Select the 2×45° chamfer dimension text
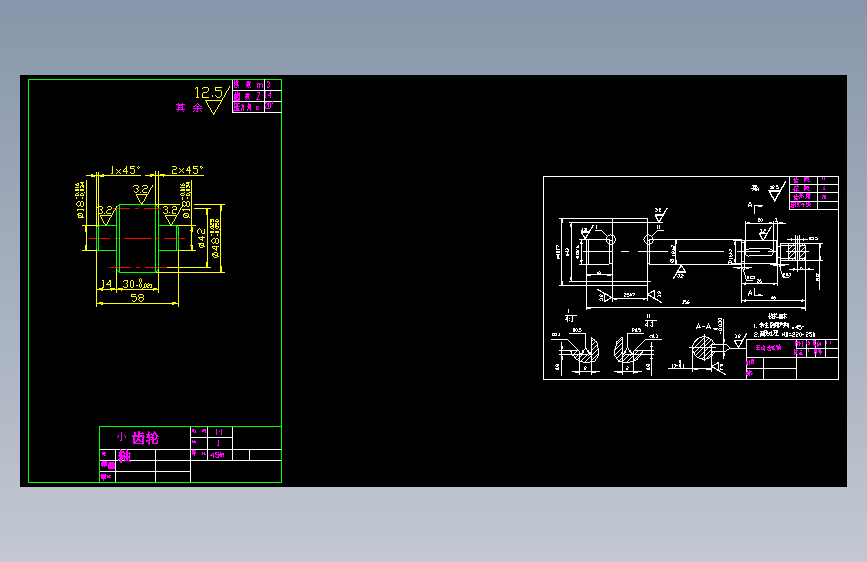 click(x=187, y=170)
